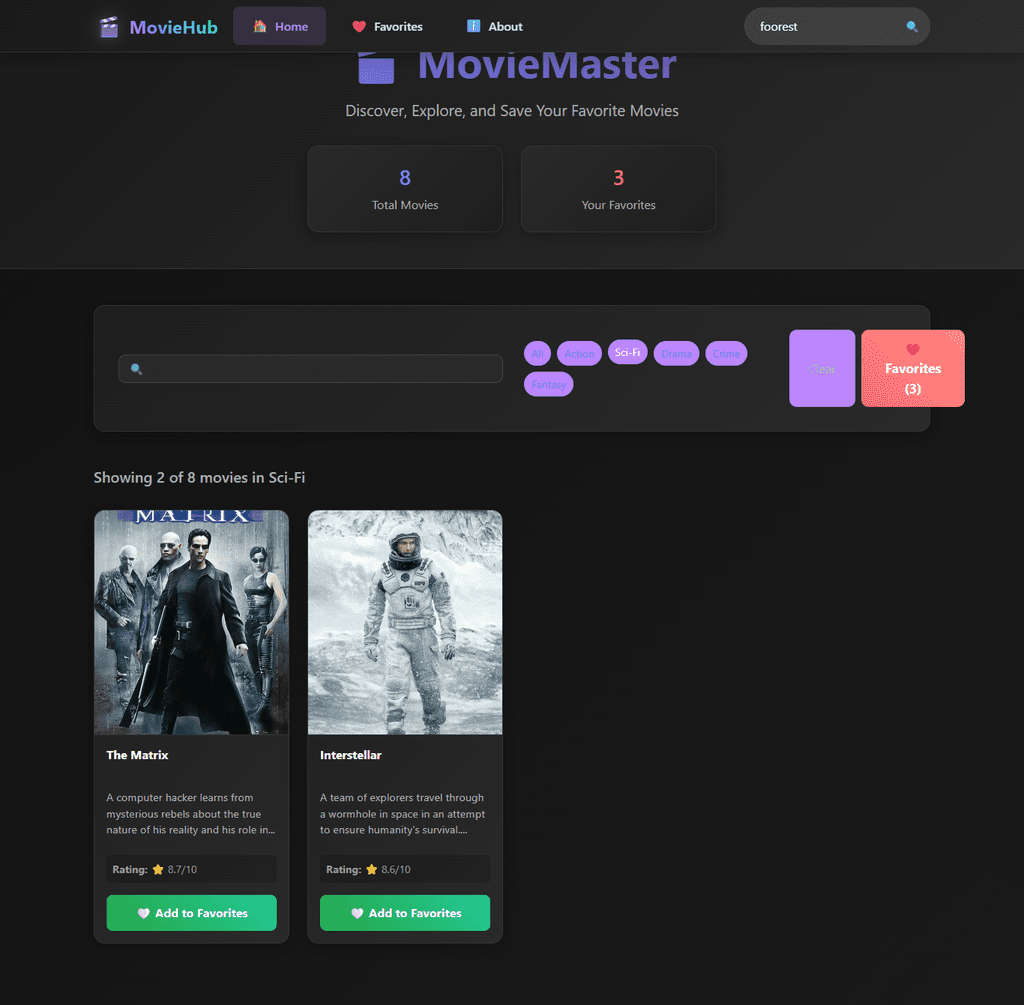Open the About nav tab
Viewport: 1024px width, 1005px height.
click(x=494, y=26)
